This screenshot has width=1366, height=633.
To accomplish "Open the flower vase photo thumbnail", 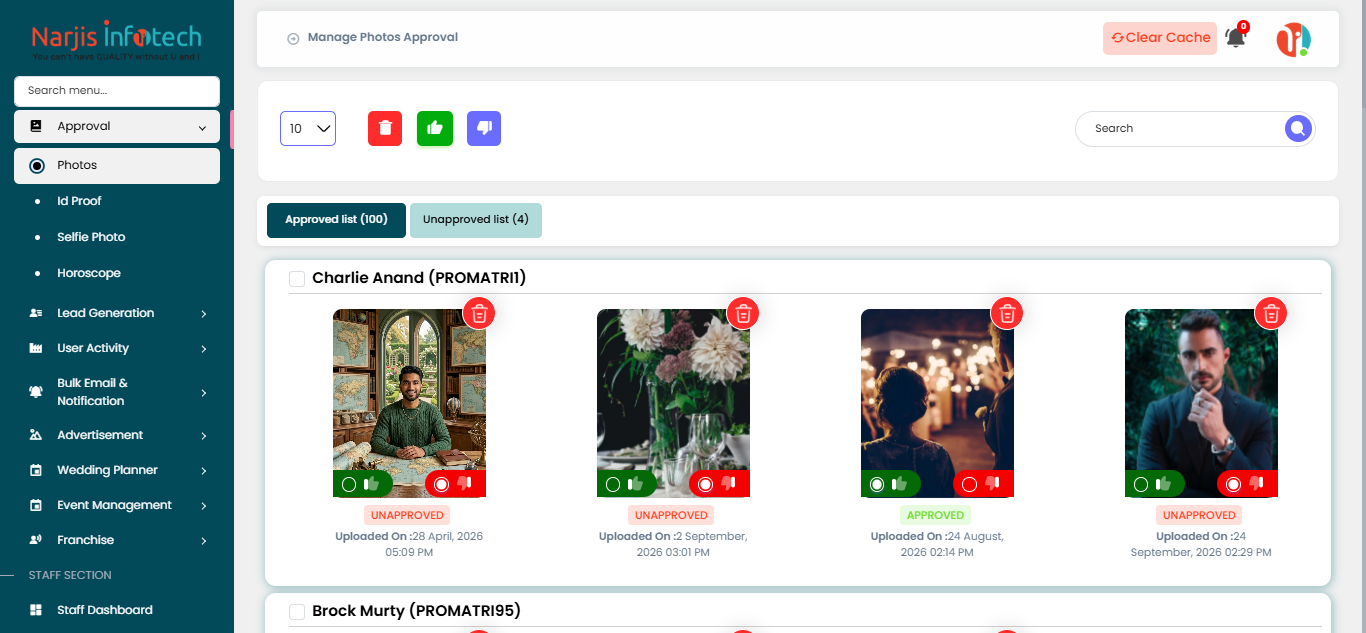I will (x=673, y=402).
